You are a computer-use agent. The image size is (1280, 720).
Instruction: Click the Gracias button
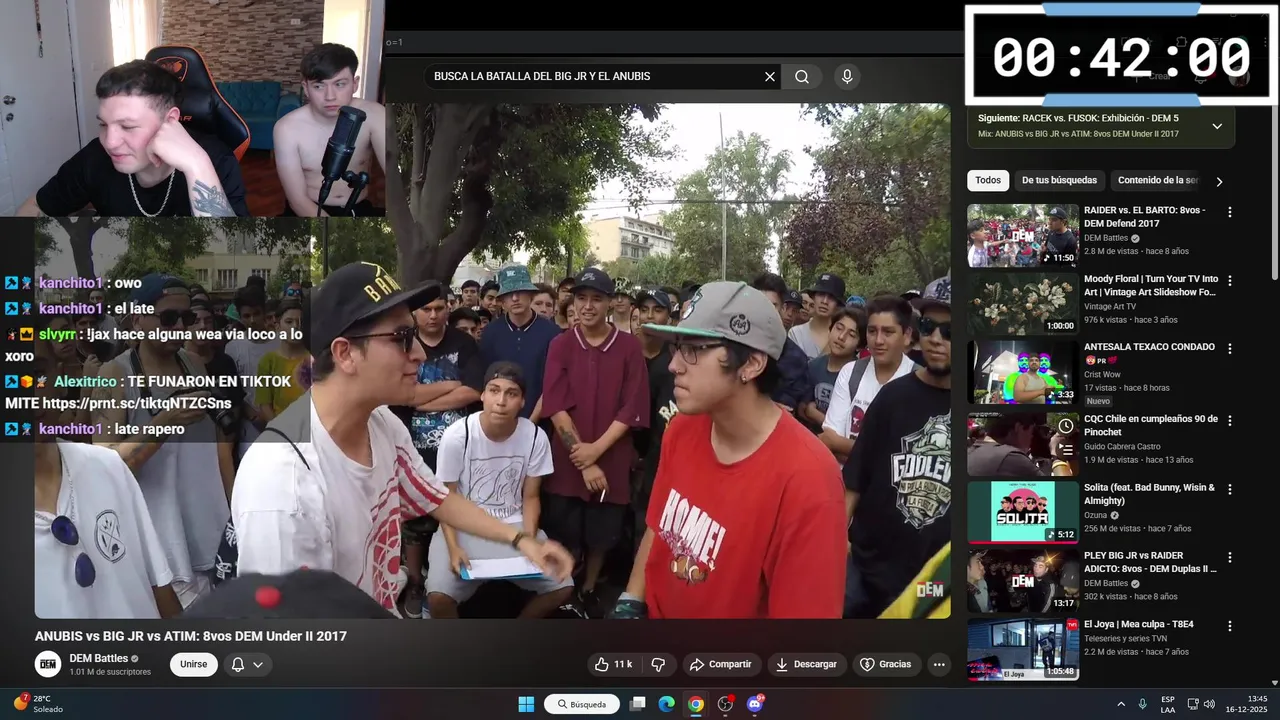[886, 664]
